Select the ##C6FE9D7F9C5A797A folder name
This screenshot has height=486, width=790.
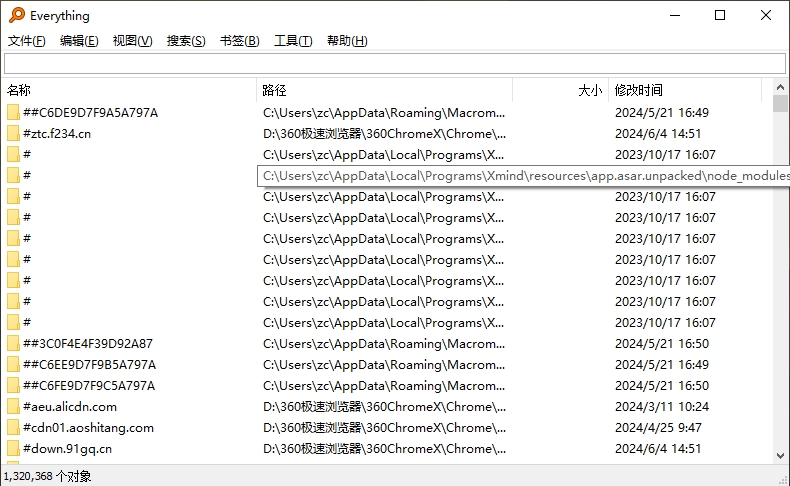click(x=89, y=386)
